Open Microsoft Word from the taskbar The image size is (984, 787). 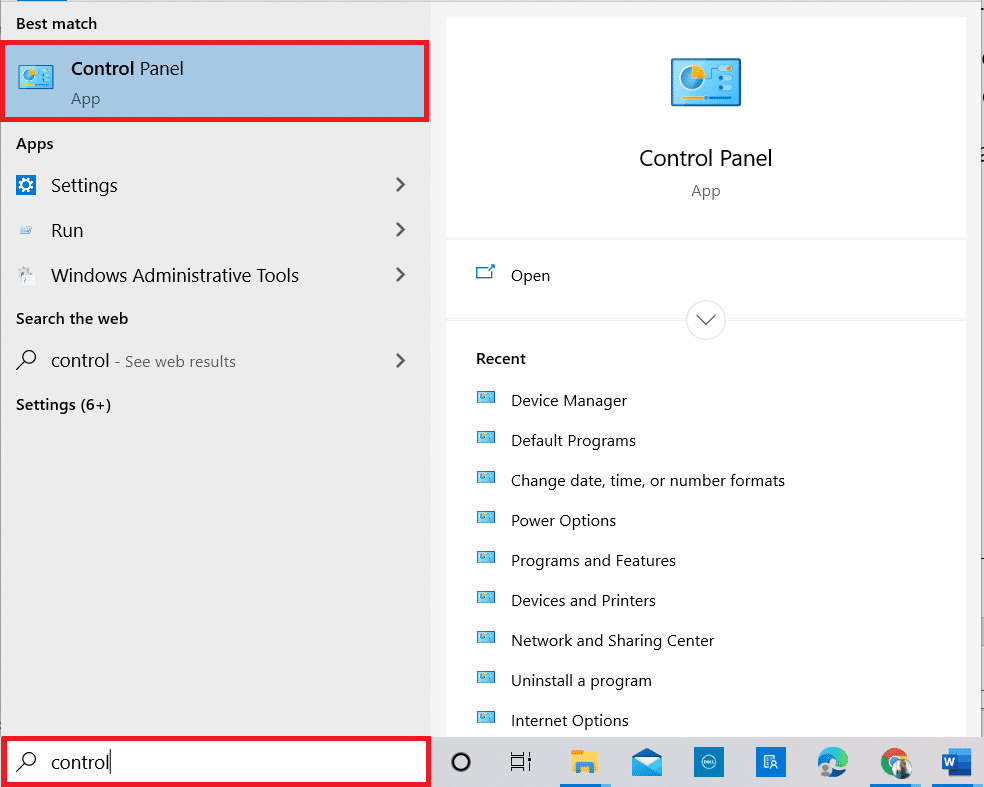click(x=956, y=762)
